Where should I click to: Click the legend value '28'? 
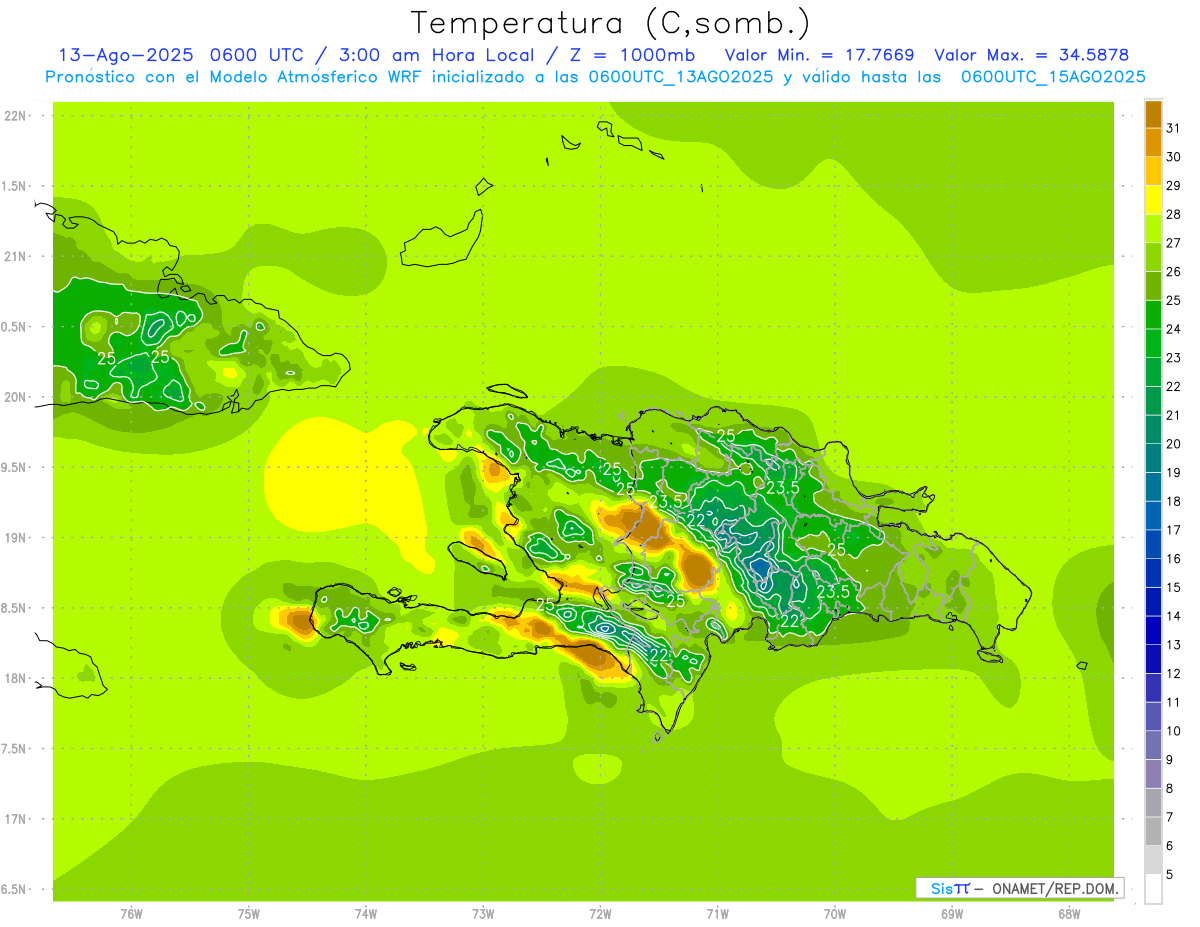point(1174,214)
